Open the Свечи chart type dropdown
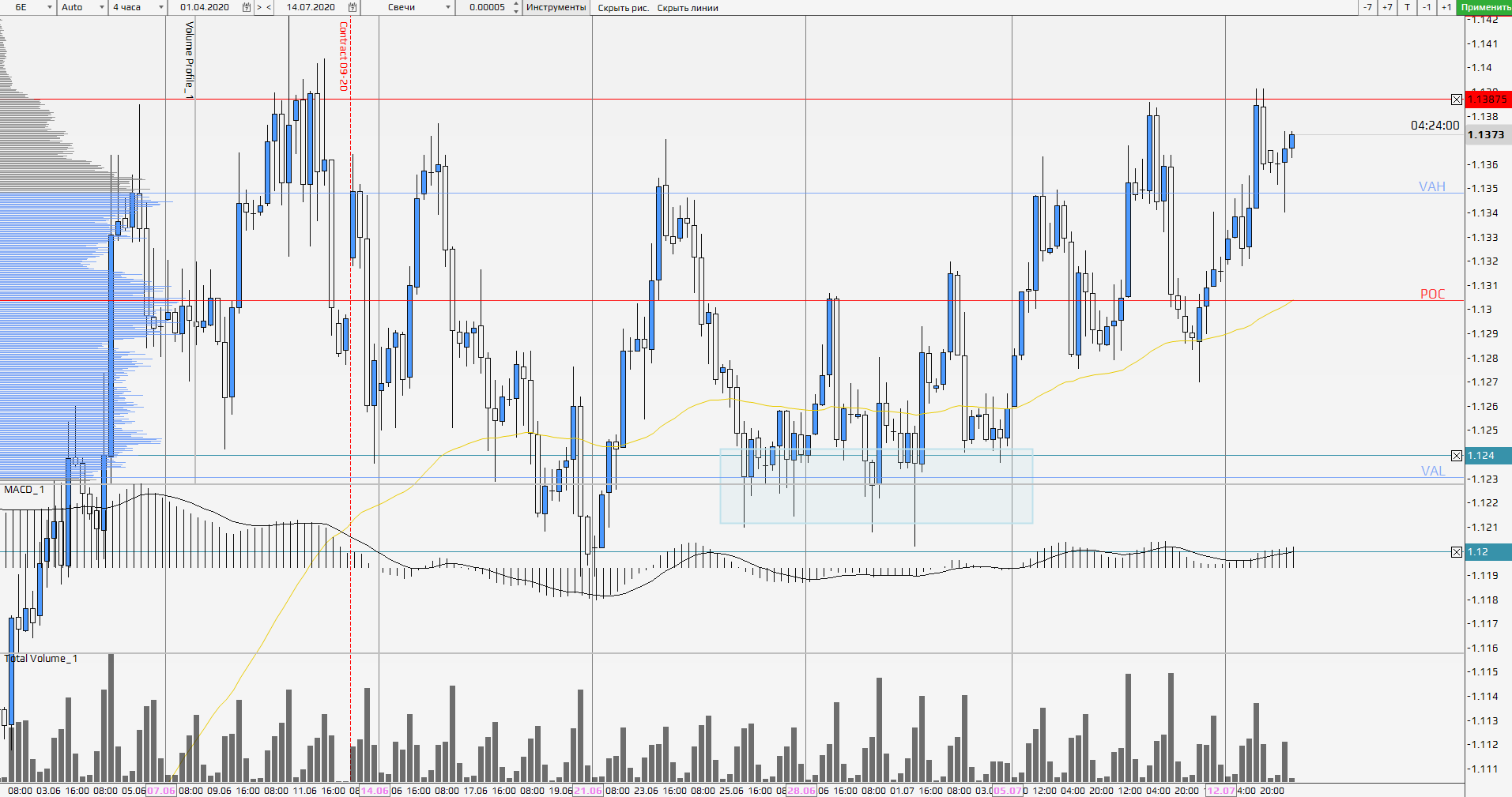 pyautogui.click(x=448, y=7)
